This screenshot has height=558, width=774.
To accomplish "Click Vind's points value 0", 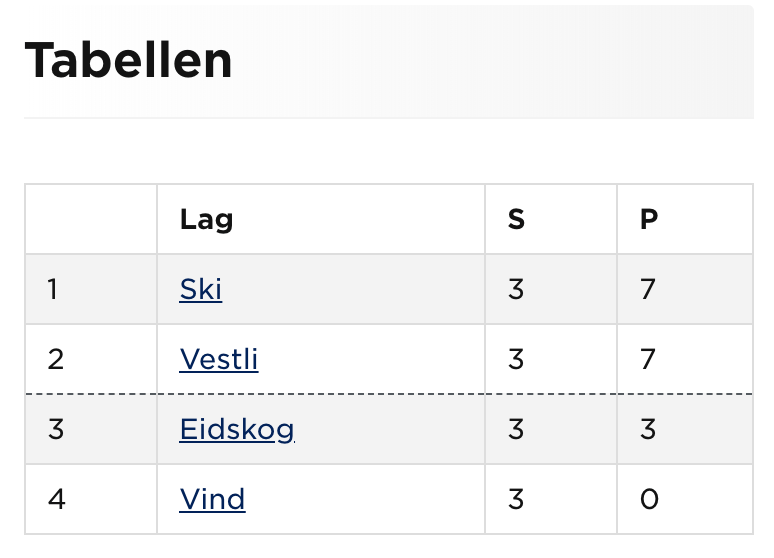I will pyautogui.click(x=649, y=499).
